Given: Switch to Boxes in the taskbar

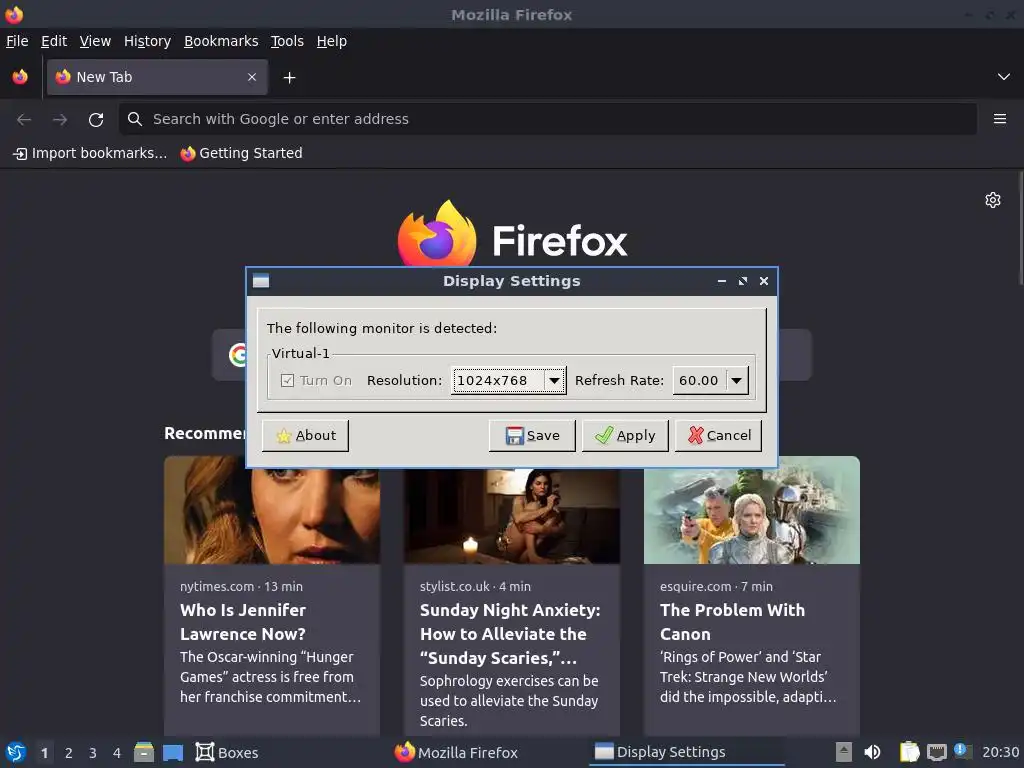Looking at the screenshot, I should (227, 753).
